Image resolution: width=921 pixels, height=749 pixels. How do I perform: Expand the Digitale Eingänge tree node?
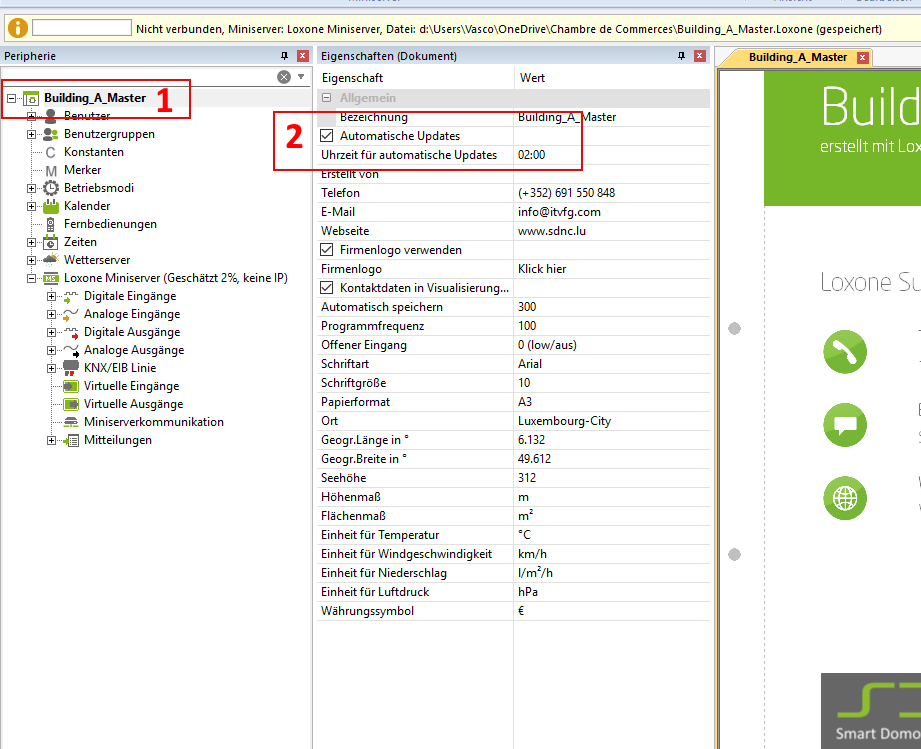point(51,296)
